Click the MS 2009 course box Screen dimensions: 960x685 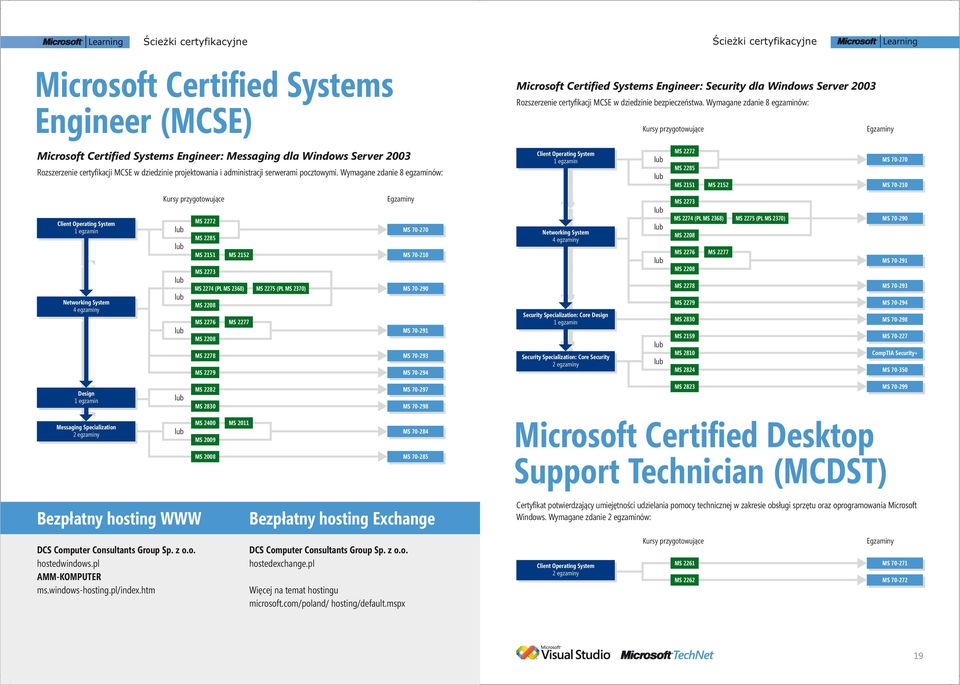(205, 440)
